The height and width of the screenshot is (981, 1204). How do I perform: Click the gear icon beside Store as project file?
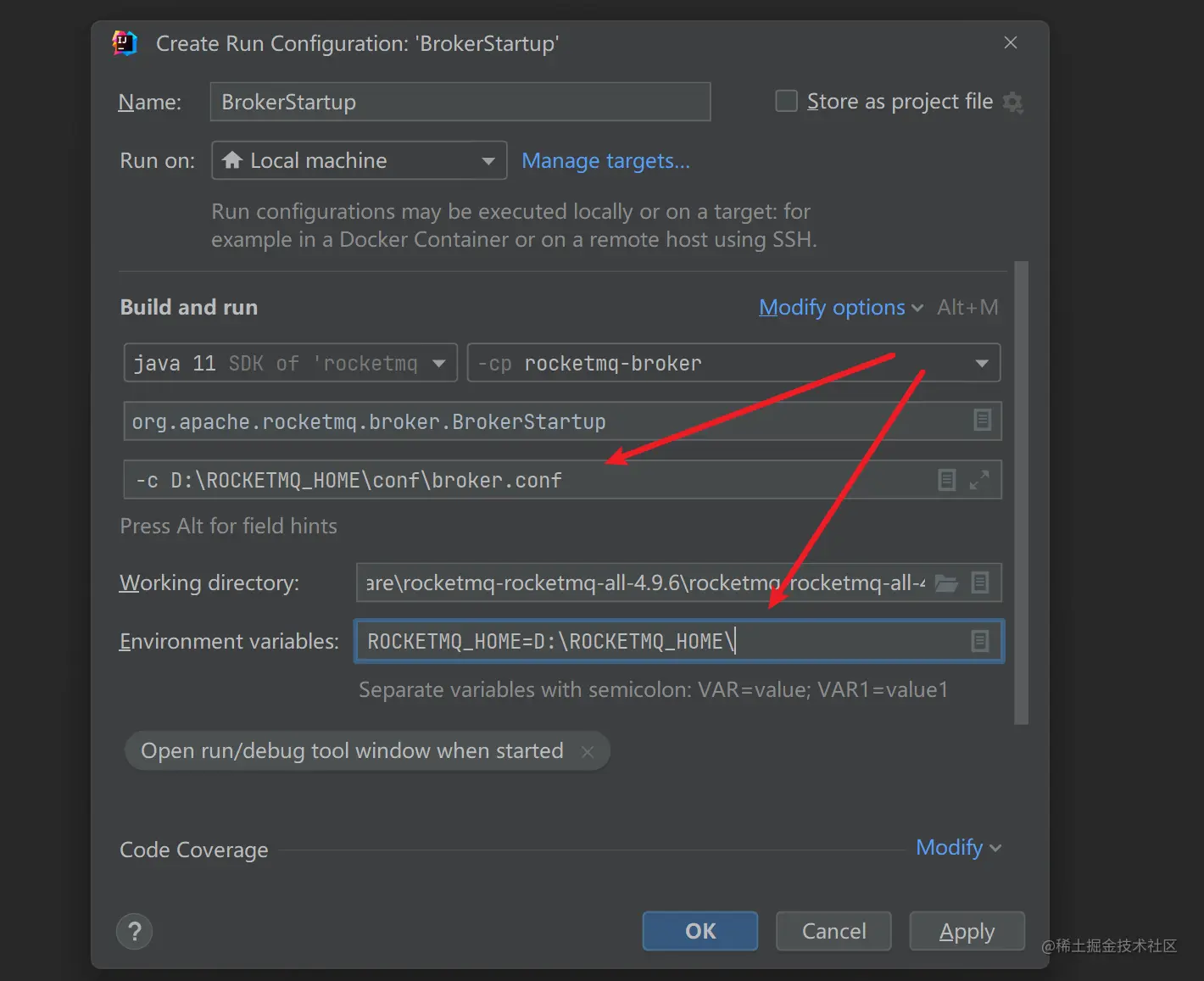pyautogui.click(x=1012, y=103)
